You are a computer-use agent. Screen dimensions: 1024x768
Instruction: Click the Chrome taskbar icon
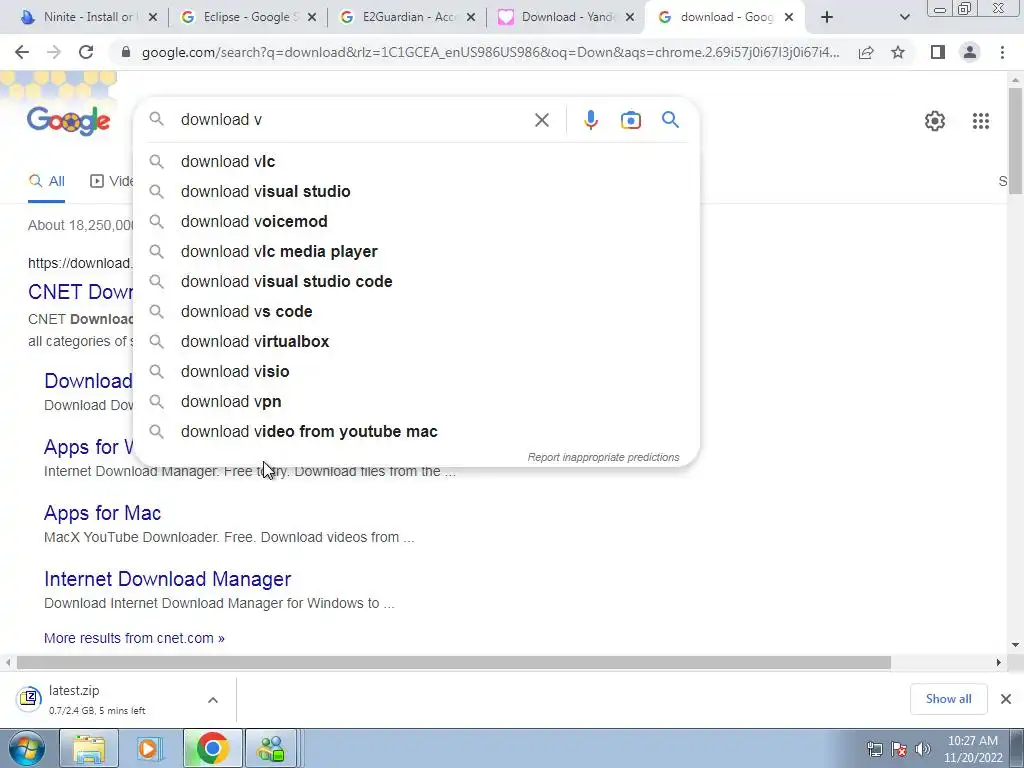(x=212, y=748)
